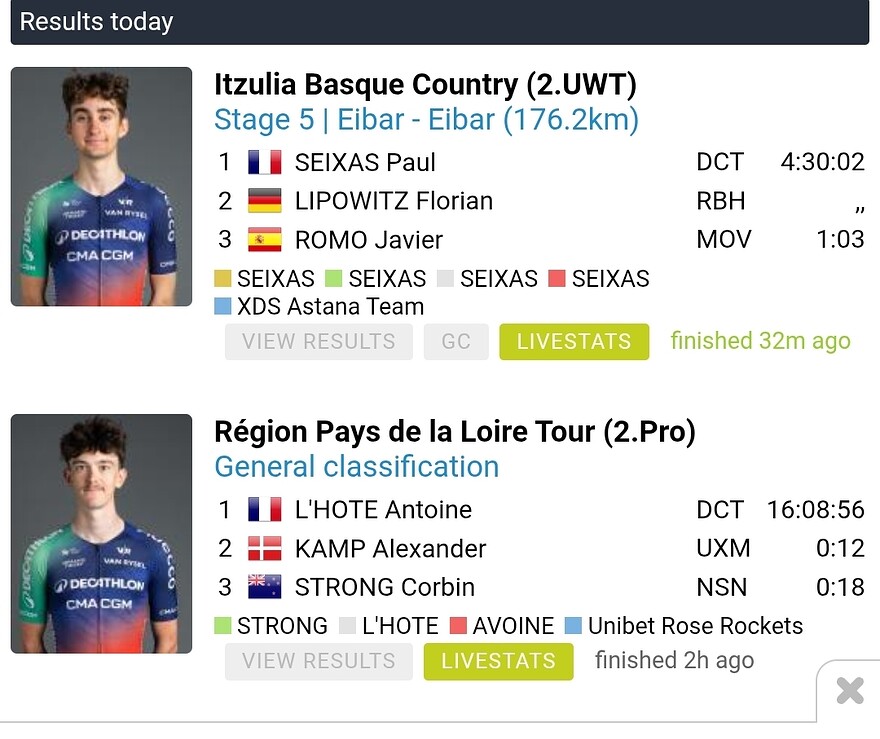Click the Danish flag beside KAMP Alexander

[265, 548]
